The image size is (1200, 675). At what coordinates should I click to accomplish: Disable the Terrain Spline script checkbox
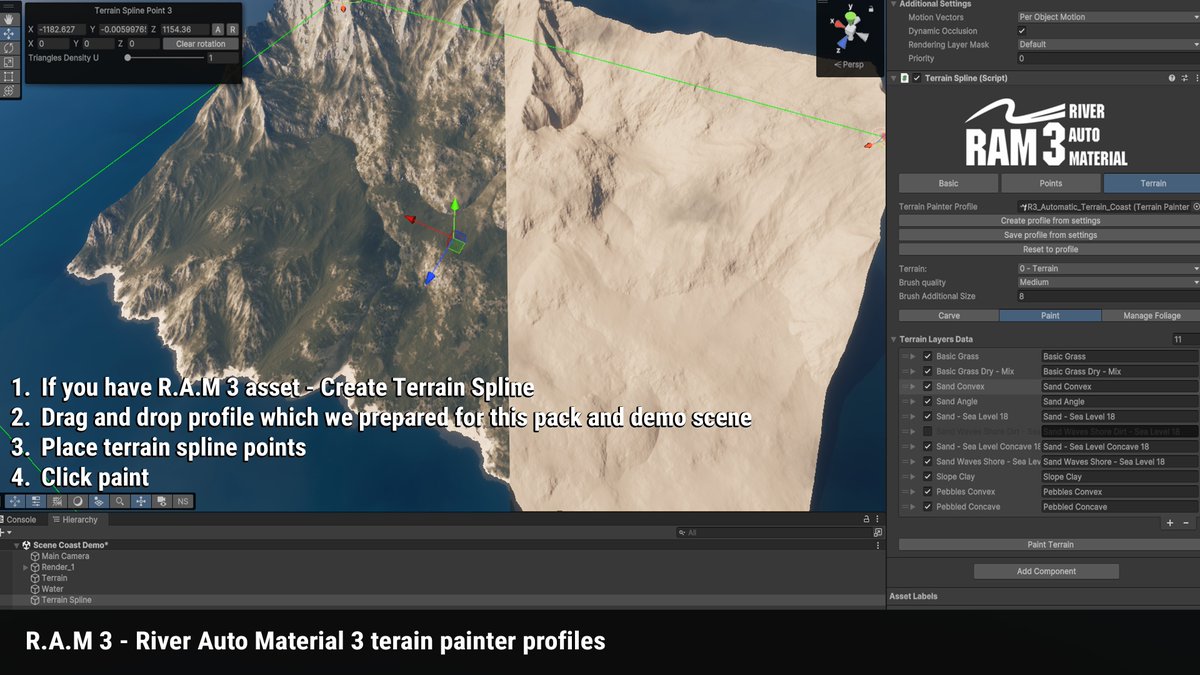click(x=916, y=78)
